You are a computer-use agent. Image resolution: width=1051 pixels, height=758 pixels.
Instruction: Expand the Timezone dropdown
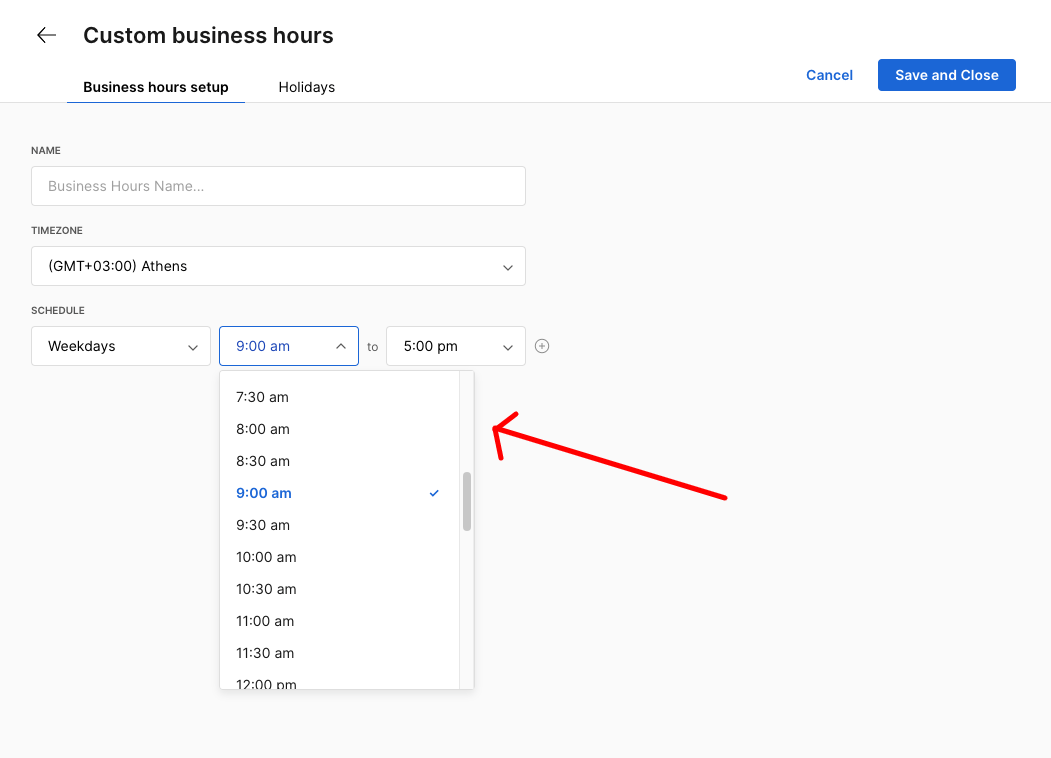(278, 266)
